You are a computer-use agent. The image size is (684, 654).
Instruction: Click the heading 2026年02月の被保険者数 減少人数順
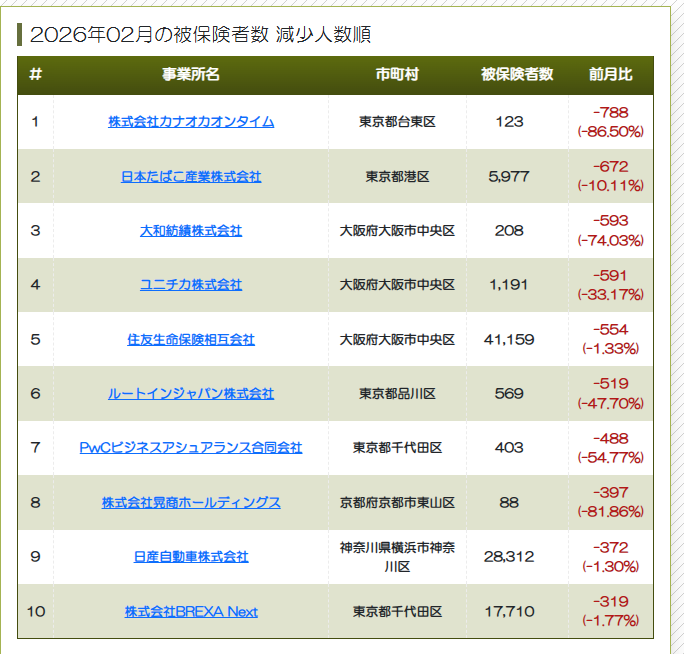[x=200, y=35]
